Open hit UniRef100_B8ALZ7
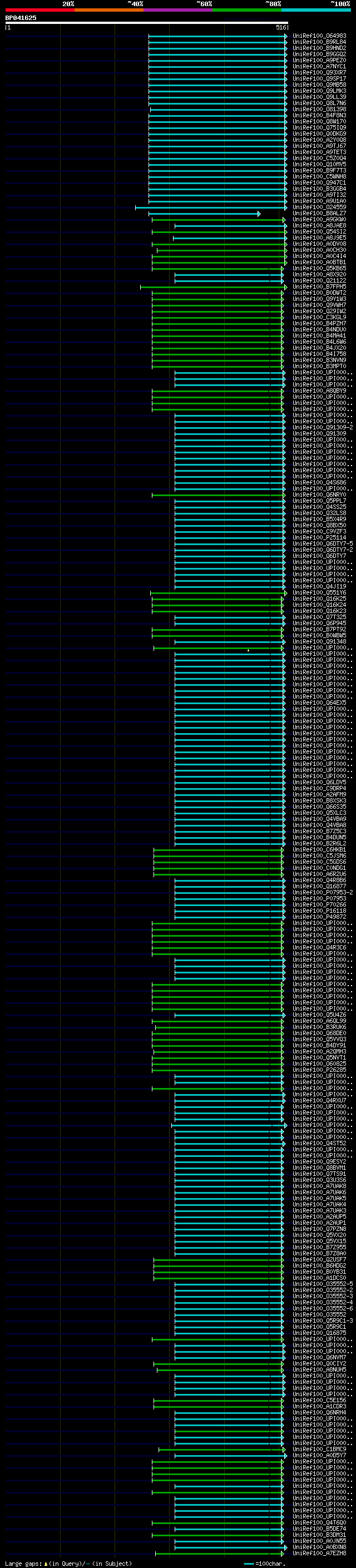356x1568 pixels. tap(319, 214)
